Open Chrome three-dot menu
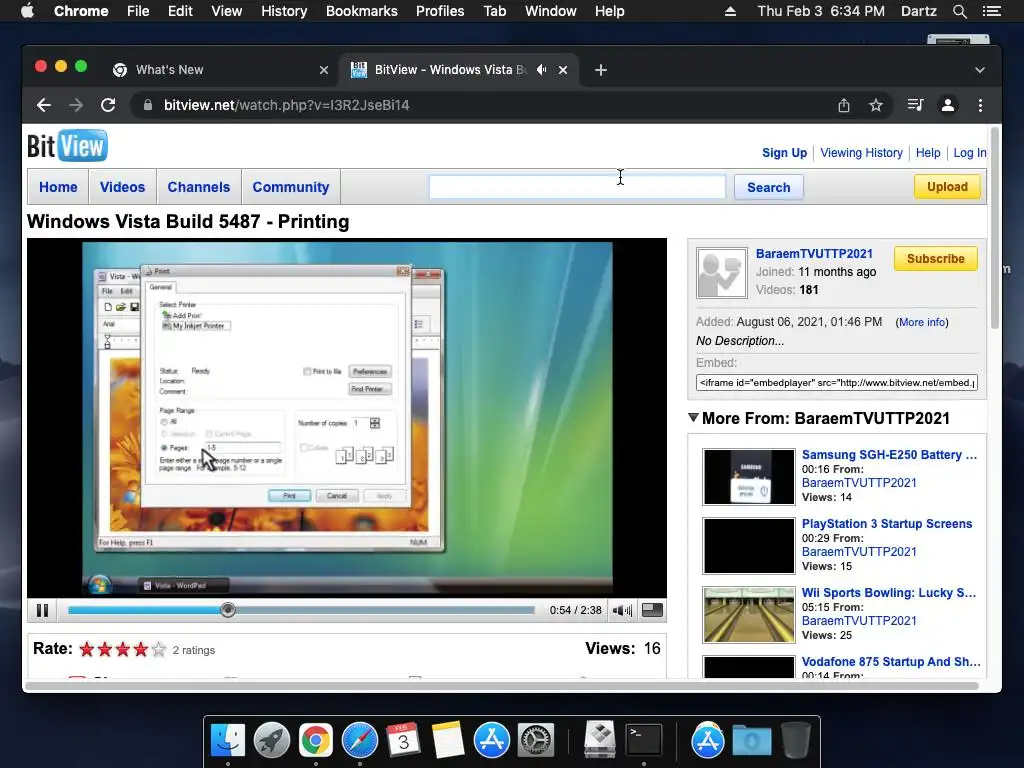1024x768 pixels. click(980, 105)
